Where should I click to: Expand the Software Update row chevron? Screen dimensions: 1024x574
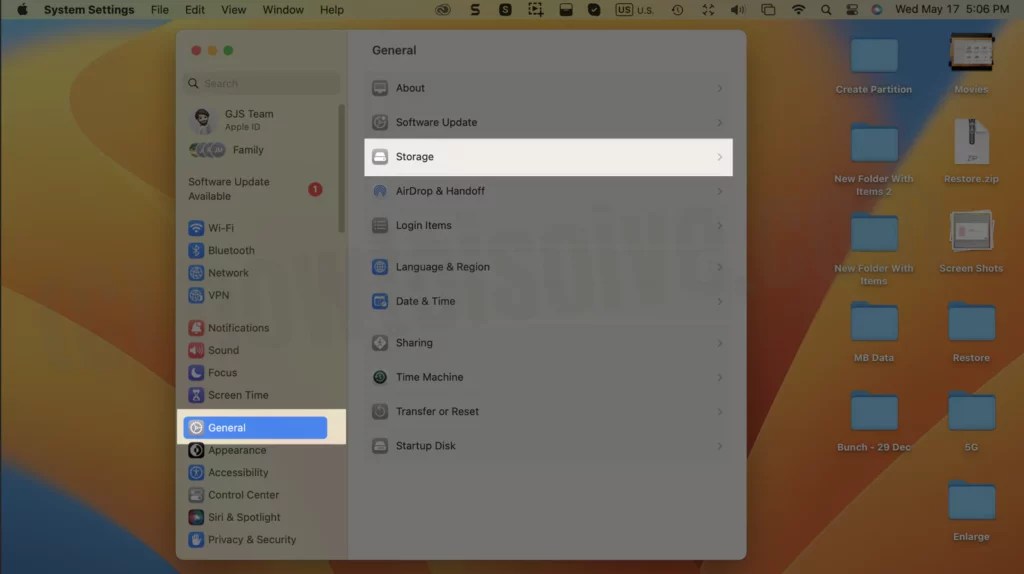click(x=720, y=123)
